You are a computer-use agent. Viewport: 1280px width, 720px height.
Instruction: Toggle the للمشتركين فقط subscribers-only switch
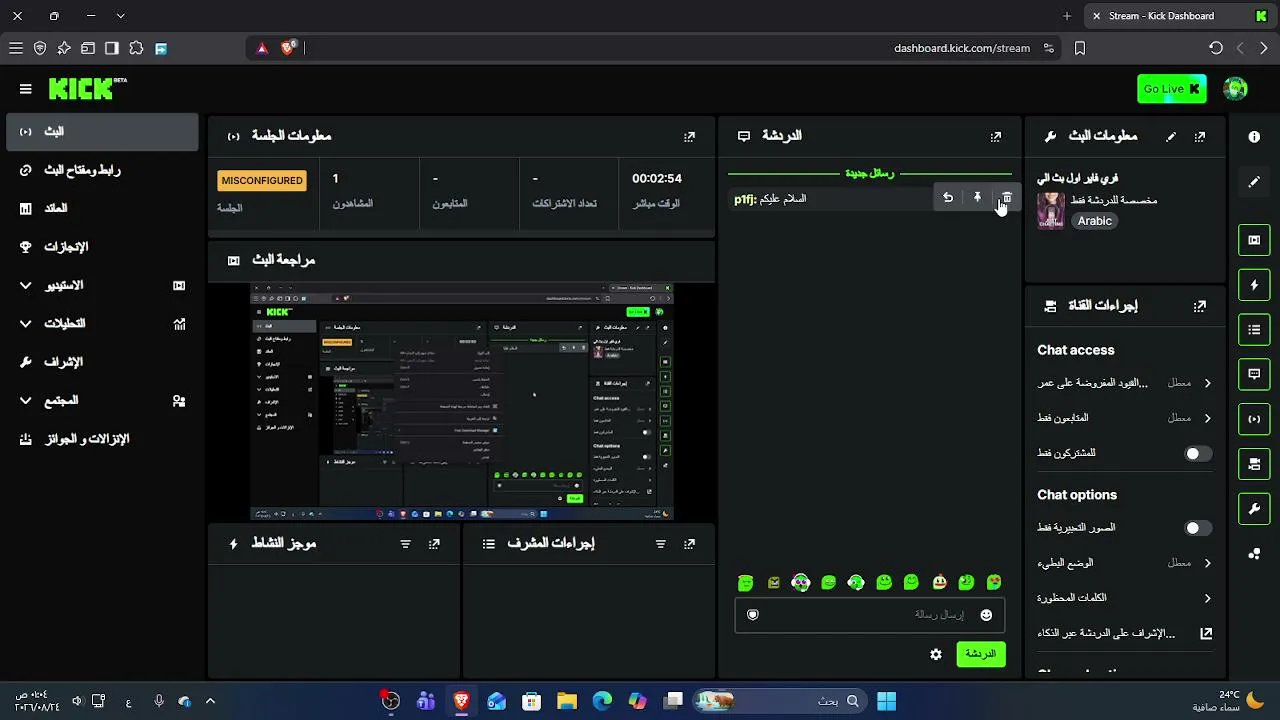tap(1198, 454)
